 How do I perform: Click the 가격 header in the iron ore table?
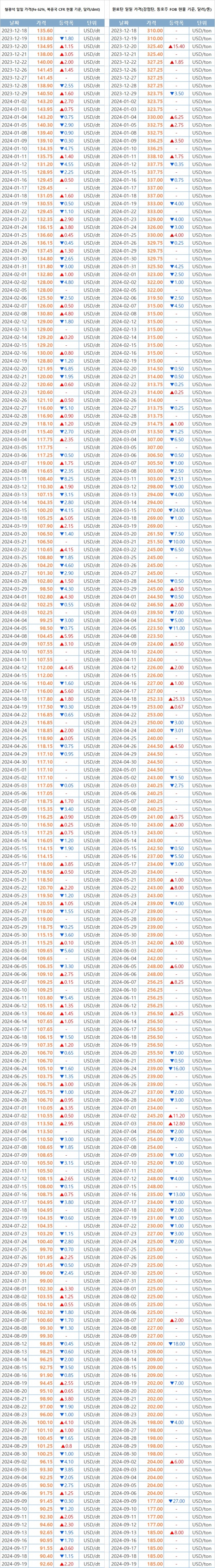click(x=44, y=22)
